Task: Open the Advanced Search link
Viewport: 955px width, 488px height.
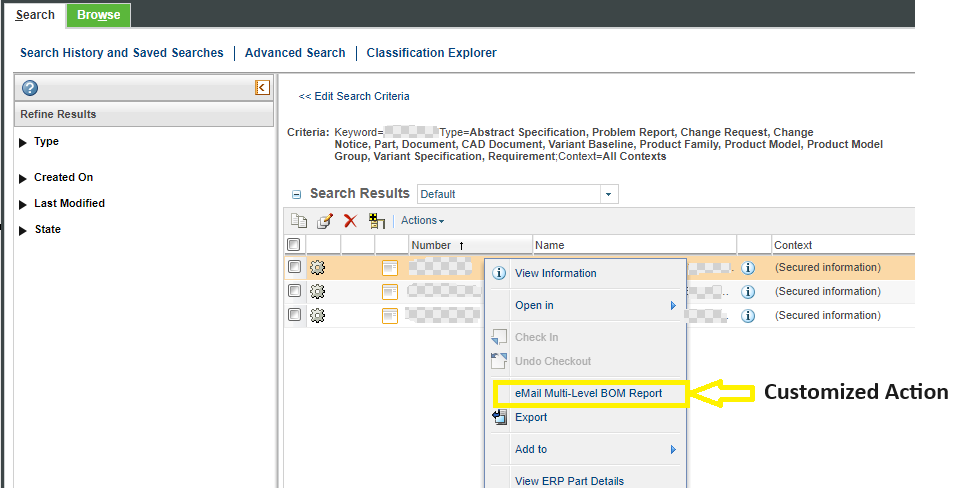Action: [x=295, y=53]
